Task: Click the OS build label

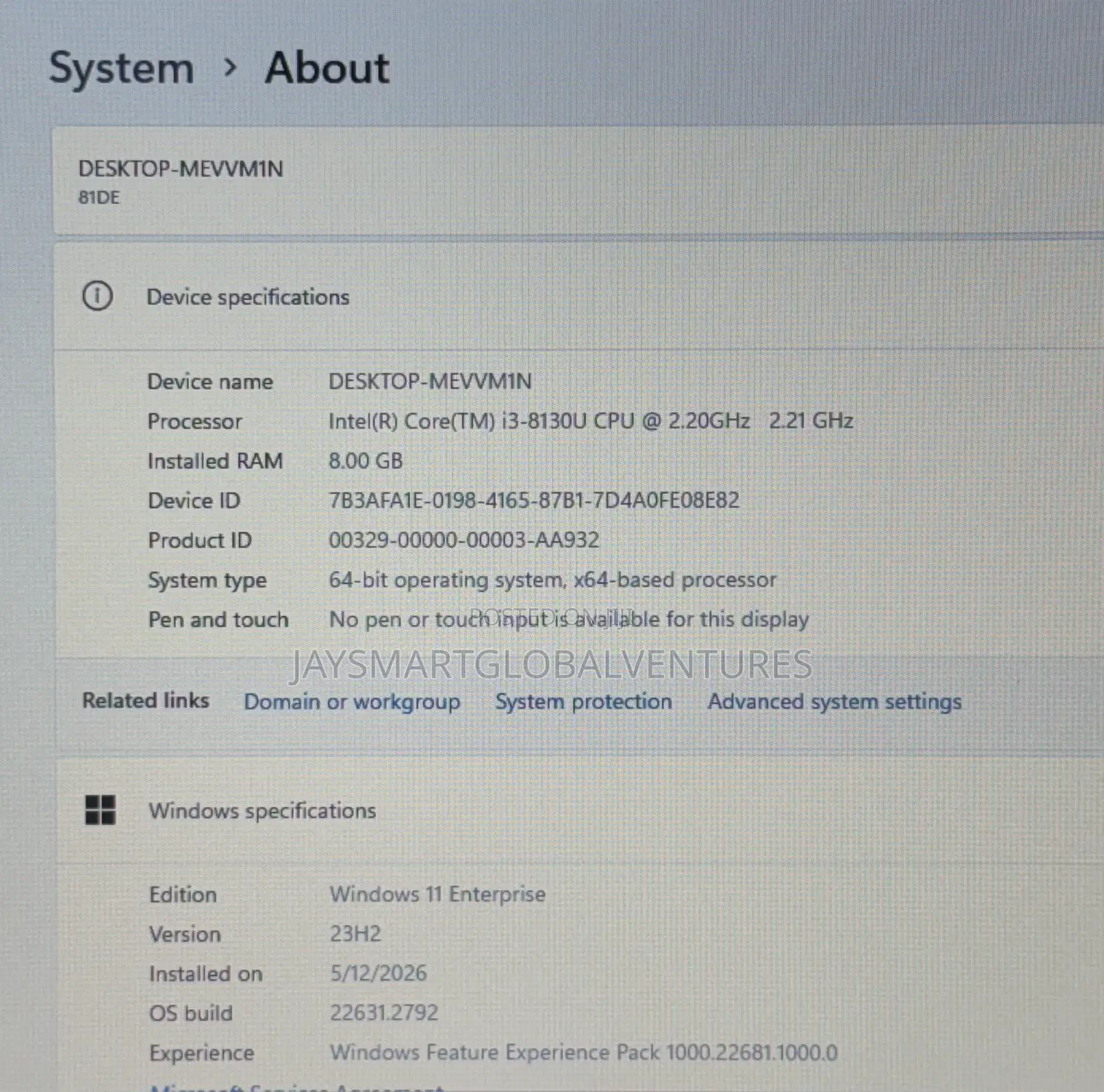Action: point(191,1013)
